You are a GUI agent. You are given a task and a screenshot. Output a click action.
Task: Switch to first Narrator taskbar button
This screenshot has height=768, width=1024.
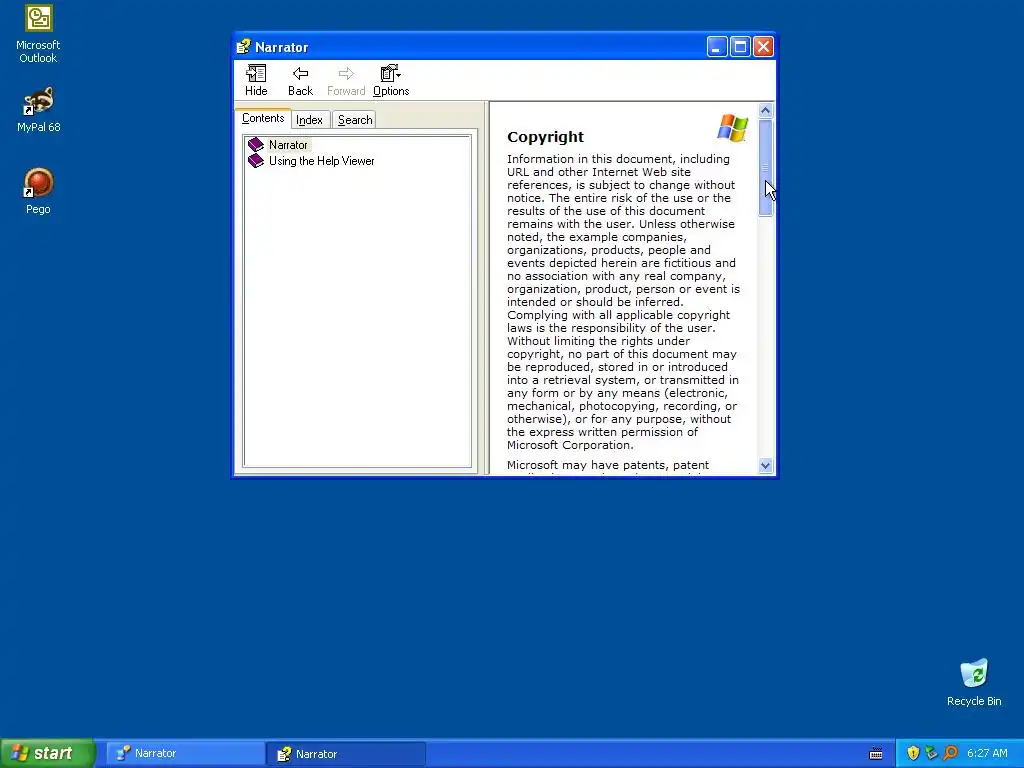[185, 754]
